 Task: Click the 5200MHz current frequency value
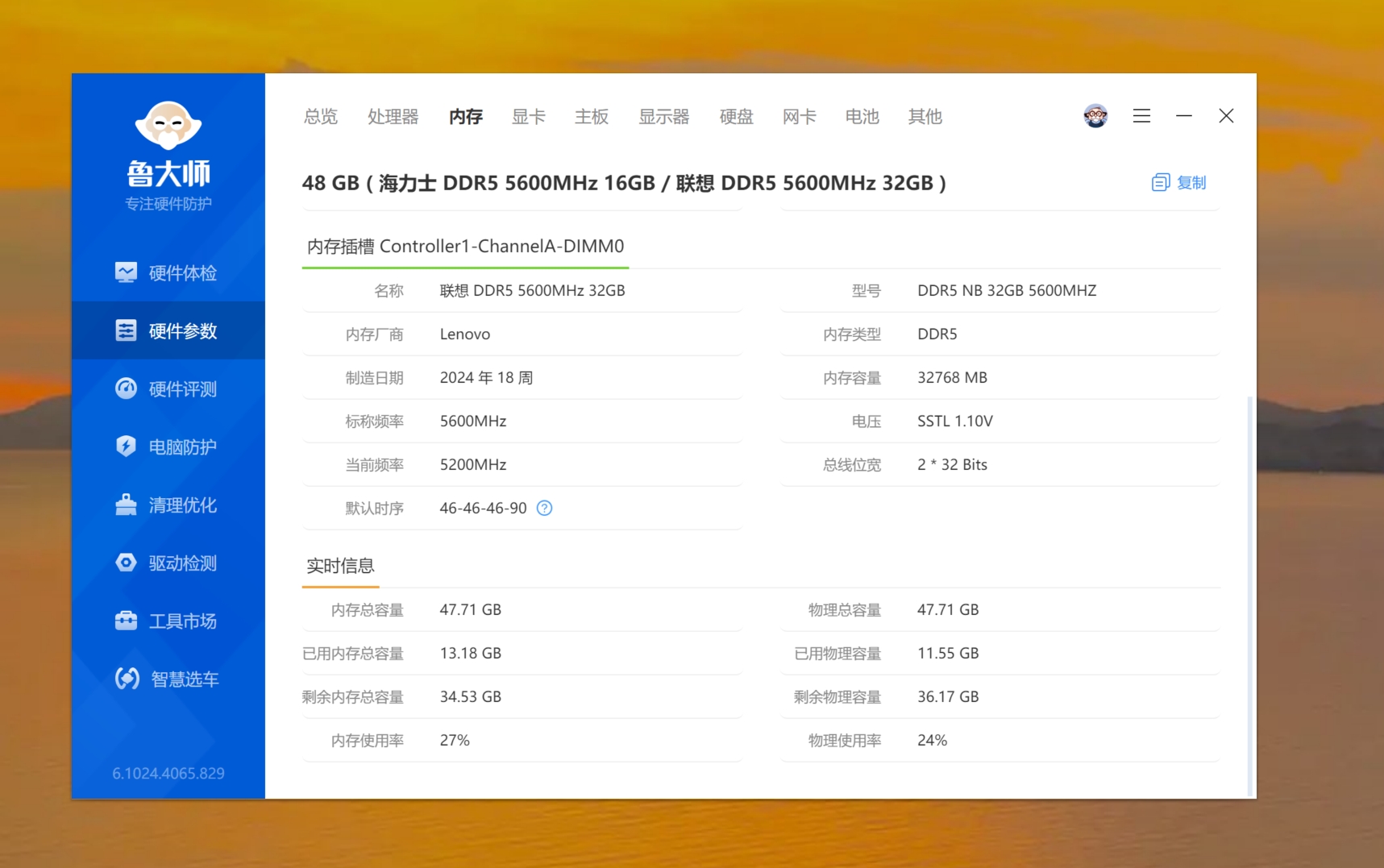pos(473,464)
